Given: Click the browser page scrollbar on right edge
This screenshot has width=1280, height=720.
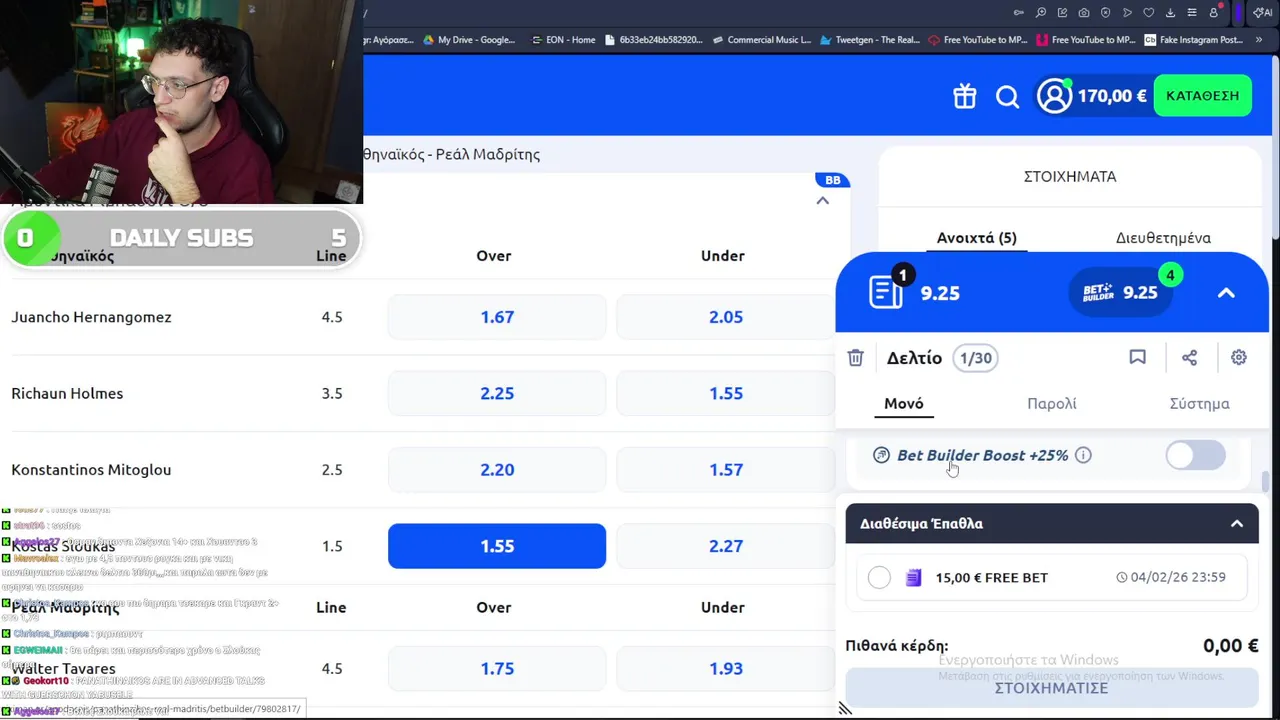Looking at the screenshot, I should pos(1274,150).
